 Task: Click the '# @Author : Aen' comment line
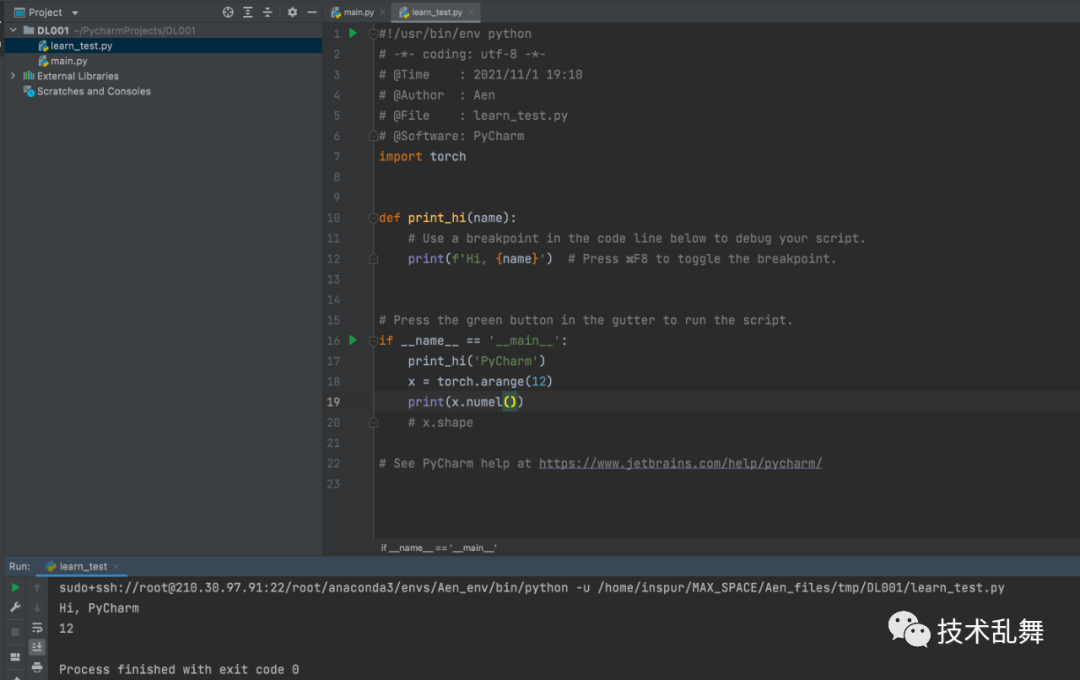(437, 95)
